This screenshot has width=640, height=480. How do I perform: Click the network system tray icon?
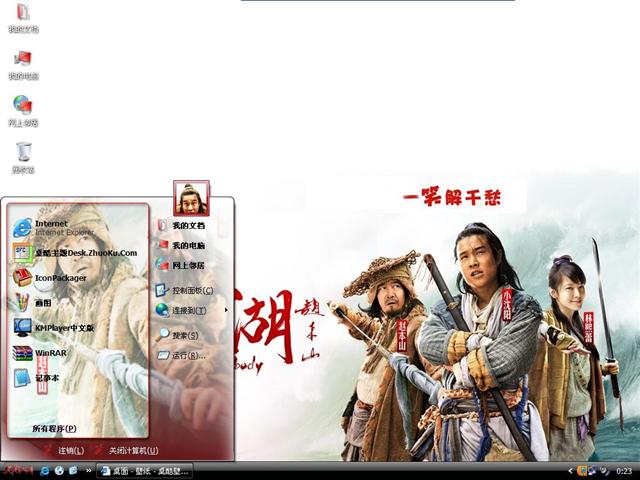coord(593,471)
